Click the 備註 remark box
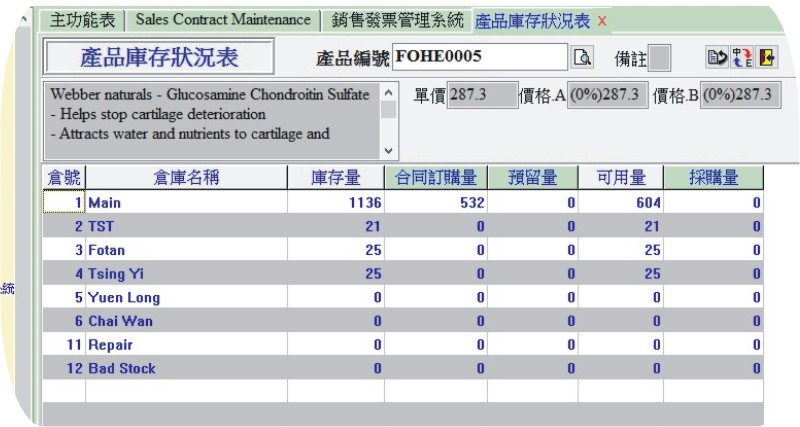The image size is (800, 427). (x=660, y=58)
